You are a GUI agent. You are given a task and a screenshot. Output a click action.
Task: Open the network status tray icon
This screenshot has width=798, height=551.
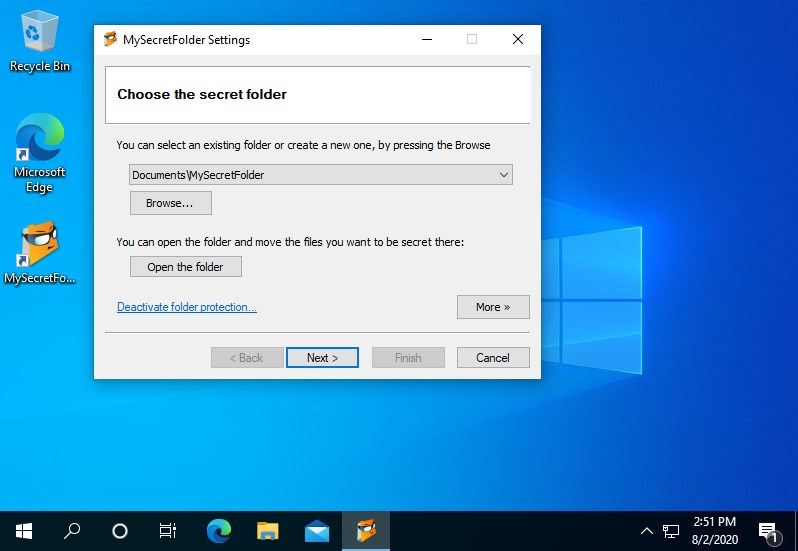pos(671,531)
